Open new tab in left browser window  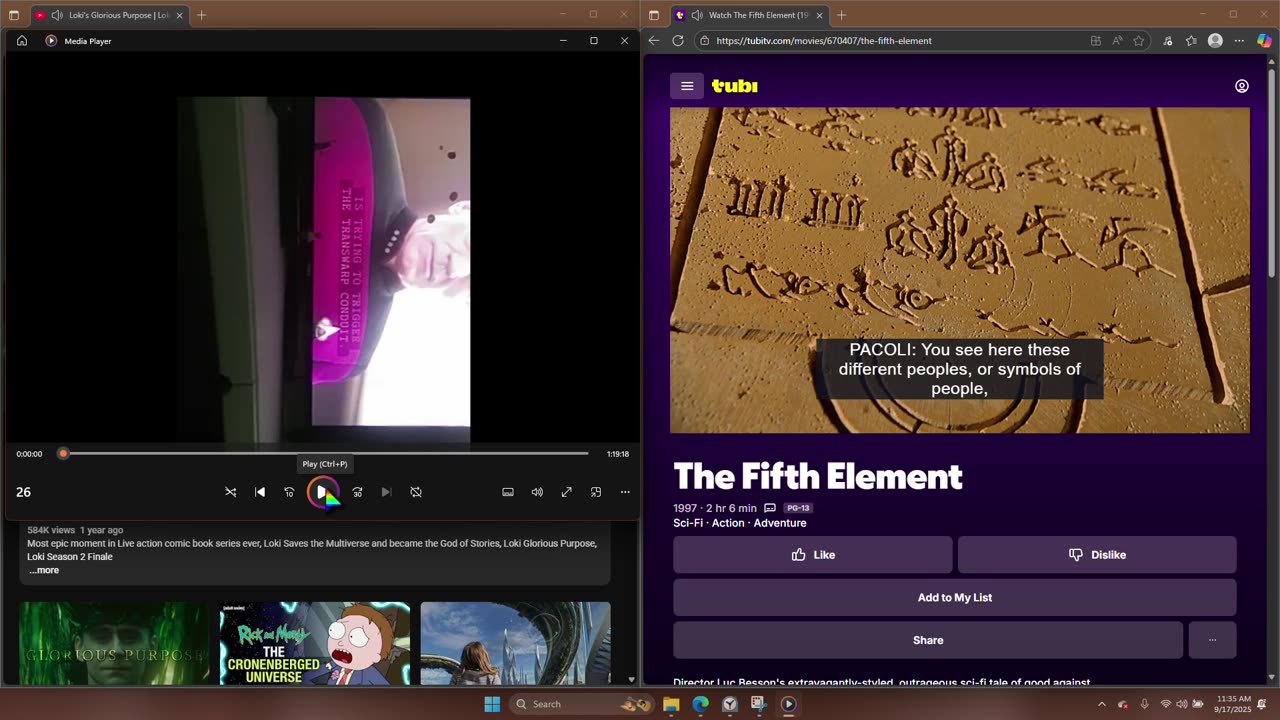click(201, 15)
